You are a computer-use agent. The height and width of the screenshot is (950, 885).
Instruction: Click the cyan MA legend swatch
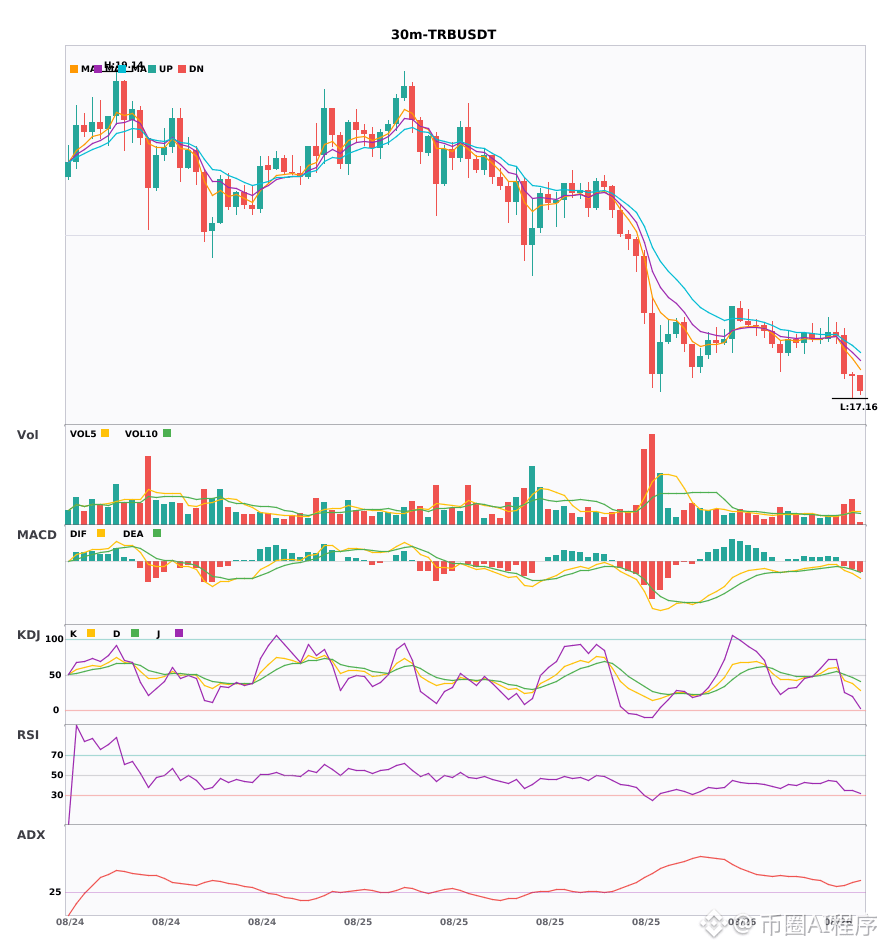pyautogui.click(x=122, y=69)
